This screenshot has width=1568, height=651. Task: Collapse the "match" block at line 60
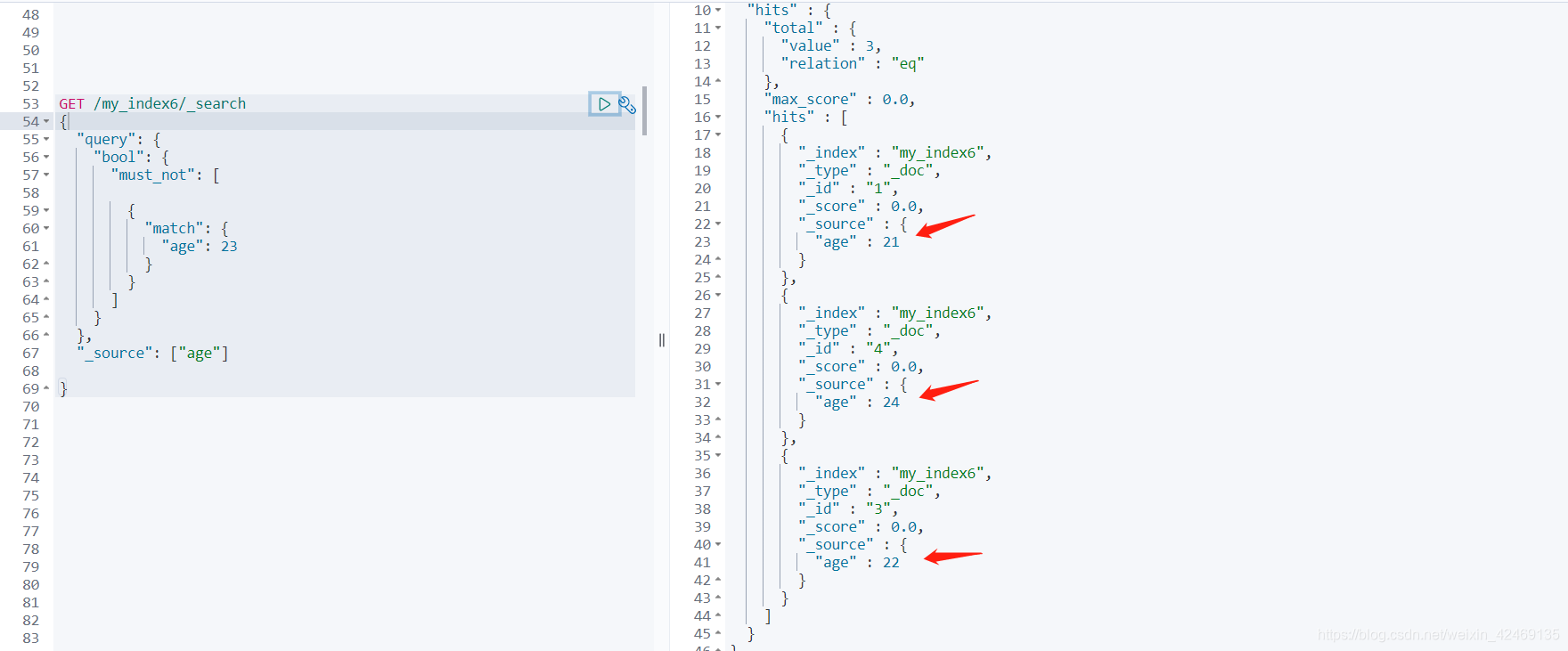click(46, 228)
